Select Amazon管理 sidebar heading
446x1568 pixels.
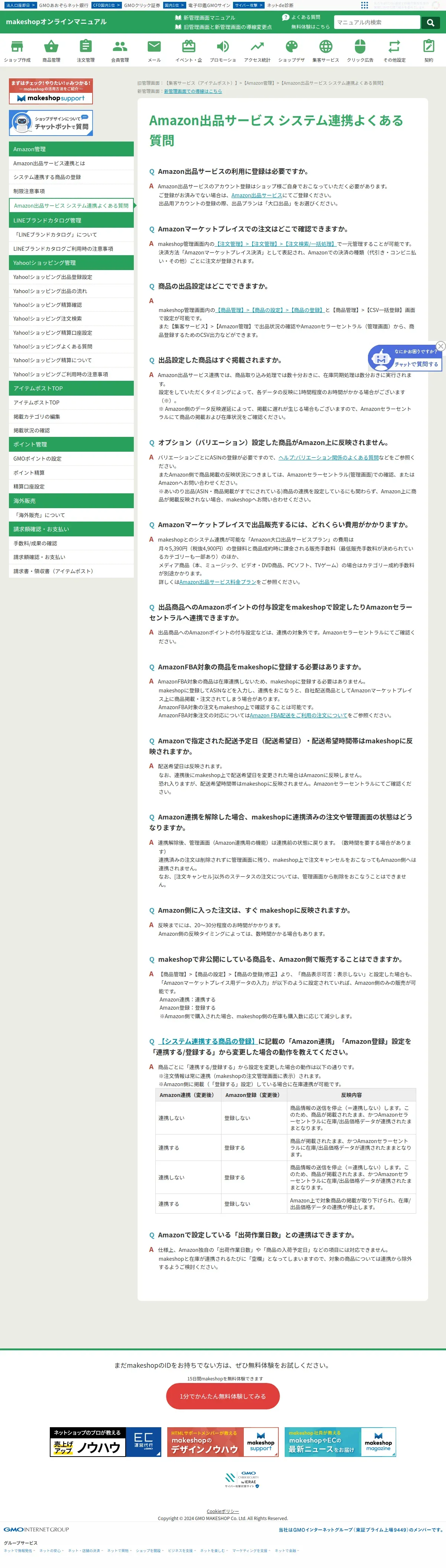(x=71, y=149)
